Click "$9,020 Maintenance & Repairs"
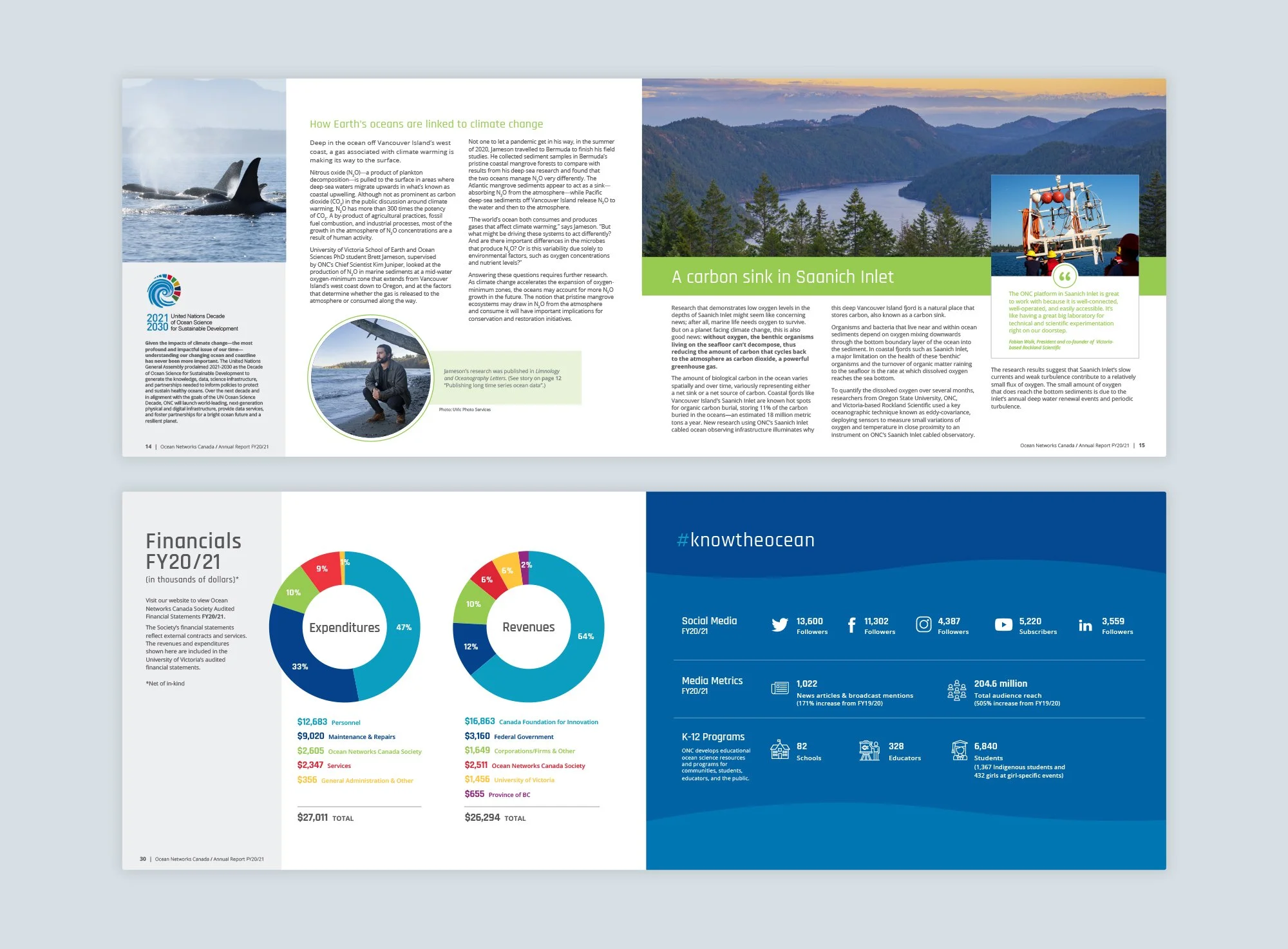This screenshot has width=1288, height=949. tap(346, 736)
